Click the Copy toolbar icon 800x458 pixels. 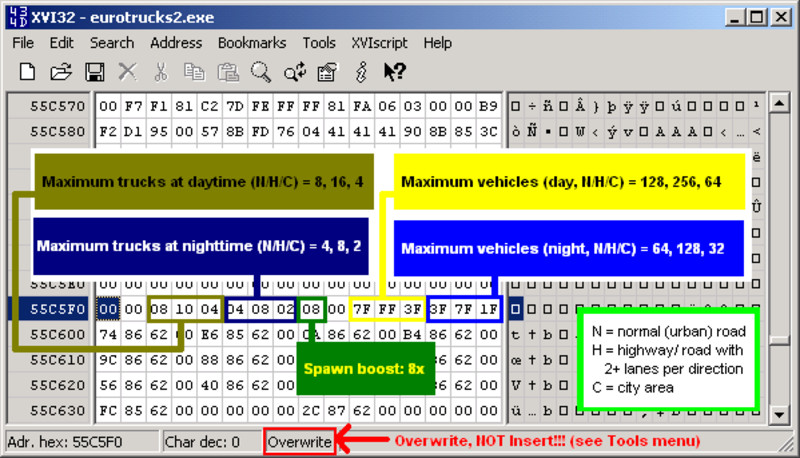pyautogui.click(x=194, y=72)
